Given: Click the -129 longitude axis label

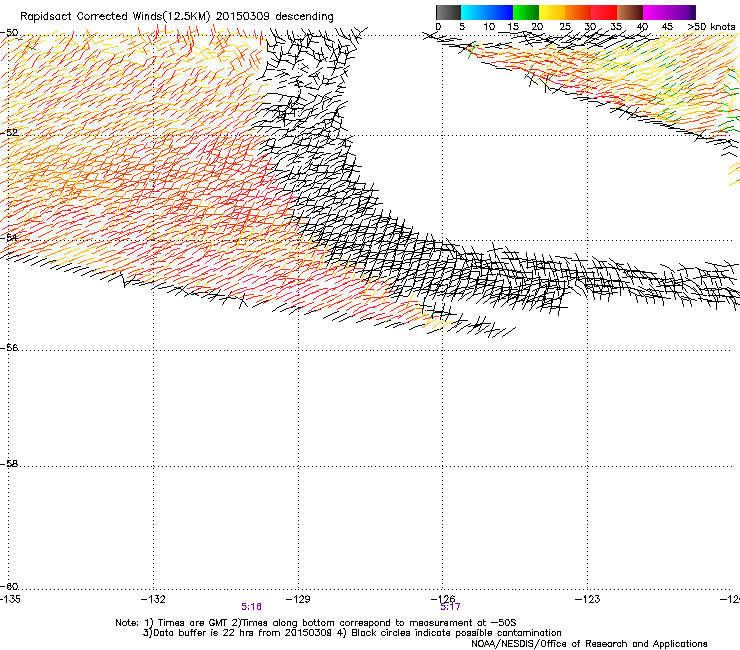Looking at the screenshot, I should pyautogui.click(x=298, y=599).
